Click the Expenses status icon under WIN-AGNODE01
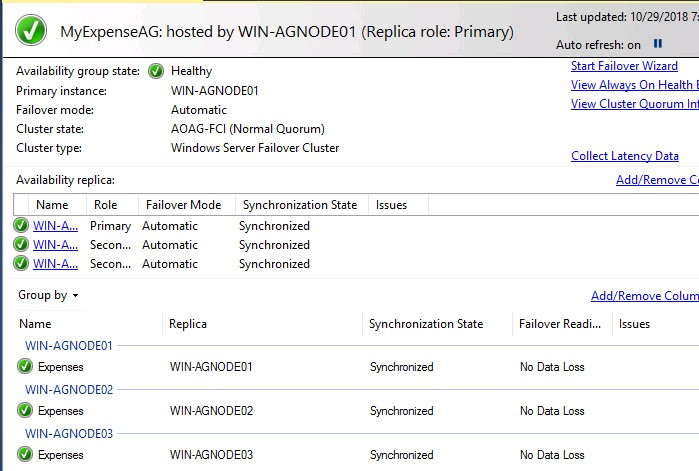 [26, 367]
